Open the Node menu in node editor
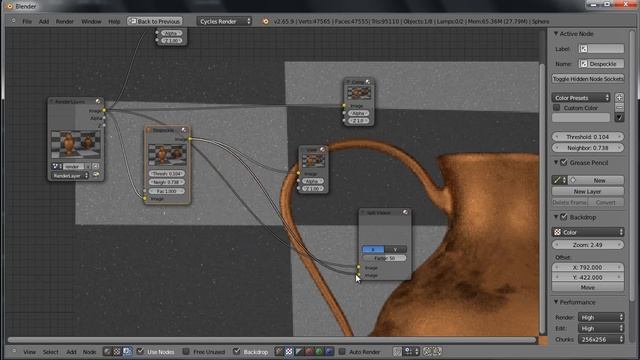The image size is (640, 360). (89, 352)
